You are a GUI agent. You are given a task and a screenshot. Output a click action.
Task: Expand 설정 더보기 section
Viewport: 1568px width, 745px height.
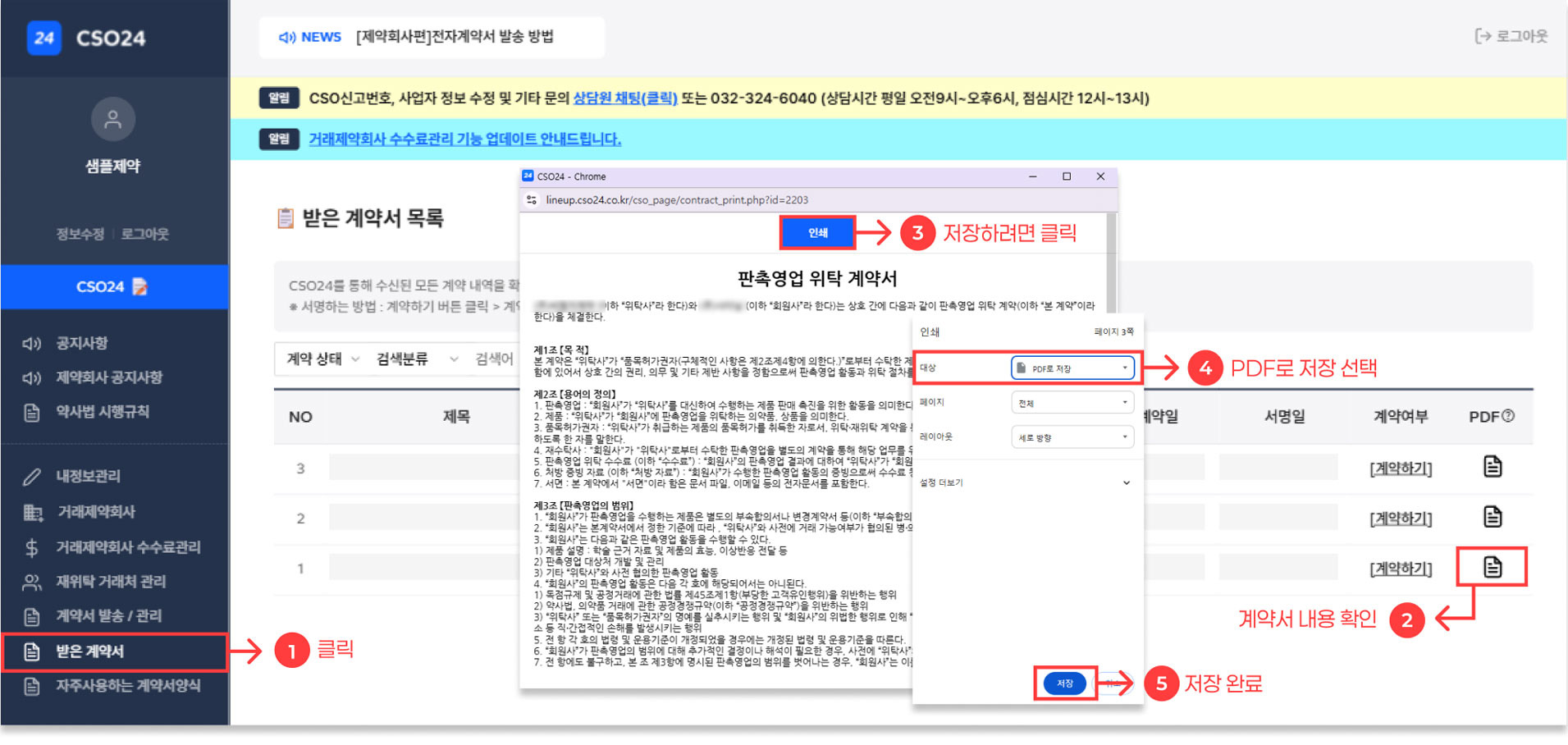tap(1026, 482)
